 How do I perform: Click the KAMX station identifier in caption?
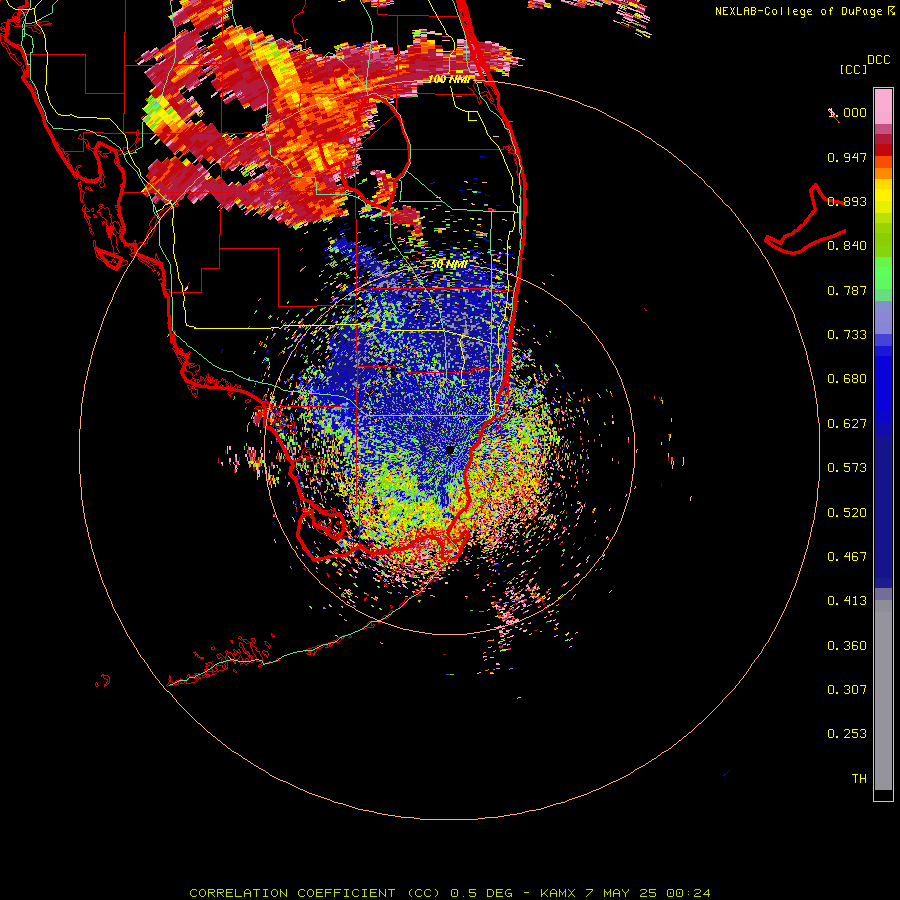point(559,893)
